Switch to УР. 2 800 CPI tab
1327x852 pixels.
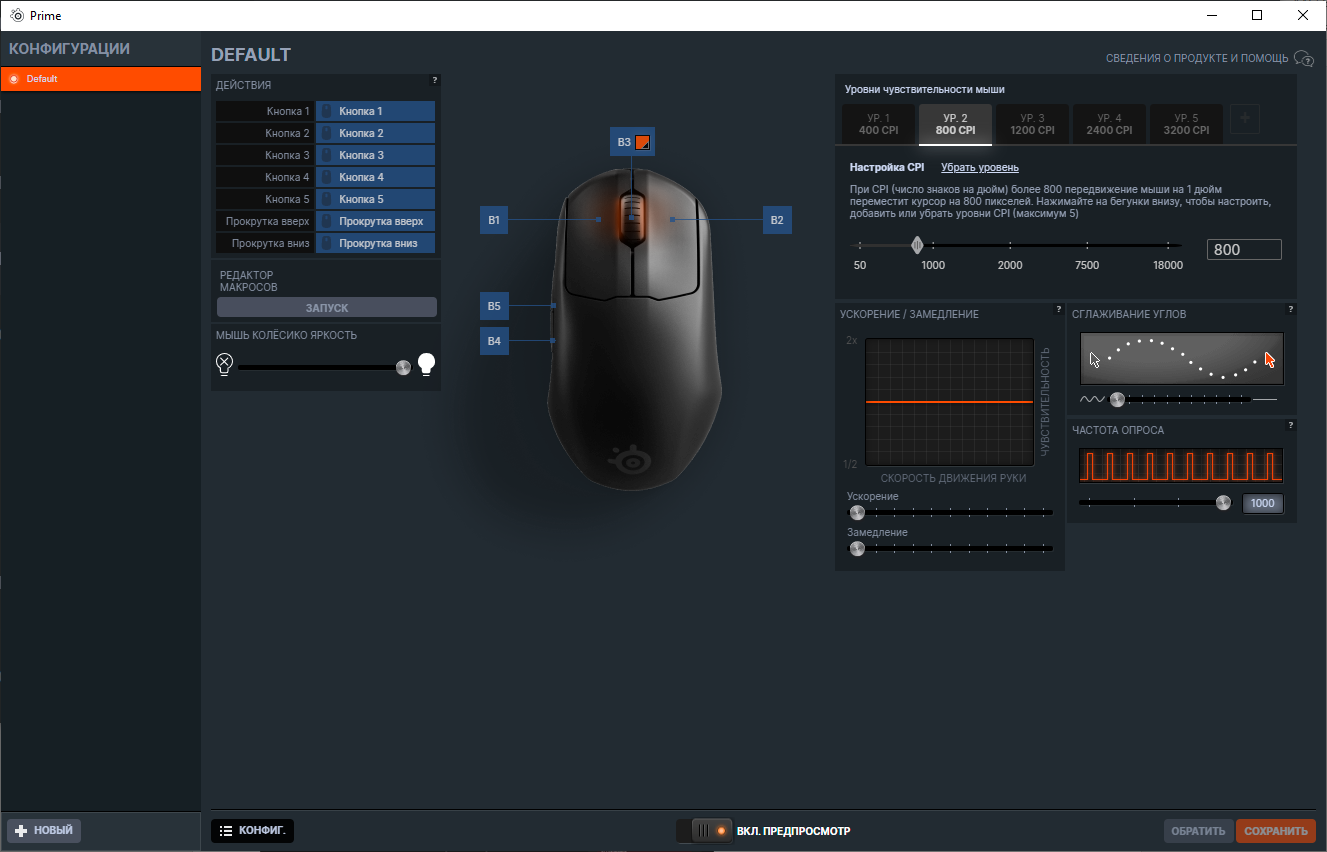(955, 124)
